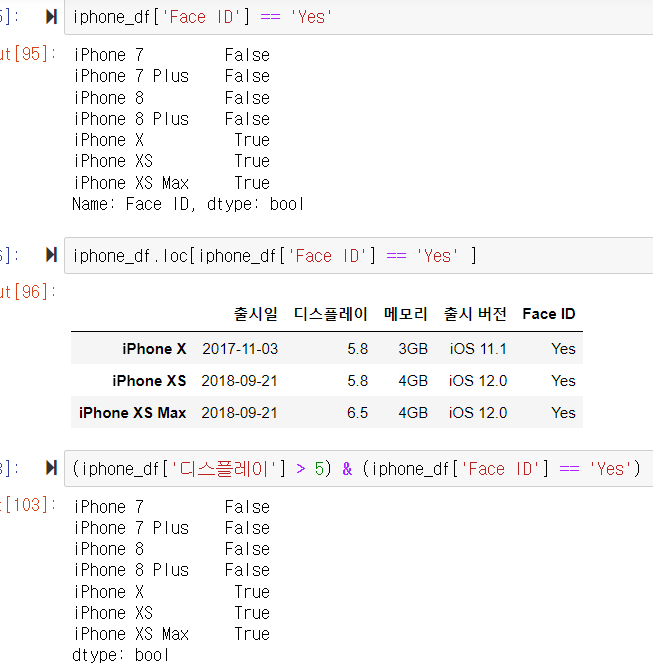Click the final 'dtype: bool' line
Image resolution: width=653 pixels, height=670 pixels.
click(x=121, y=655)
